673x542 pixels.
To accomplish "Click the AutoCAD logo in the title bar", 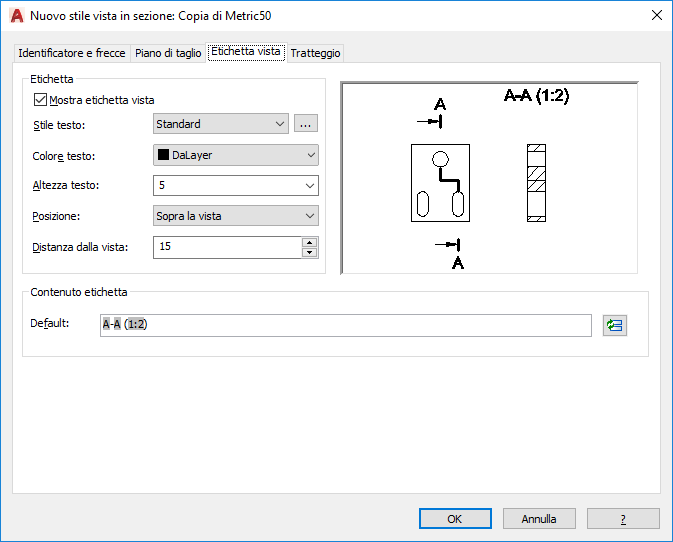I will 16,16.
